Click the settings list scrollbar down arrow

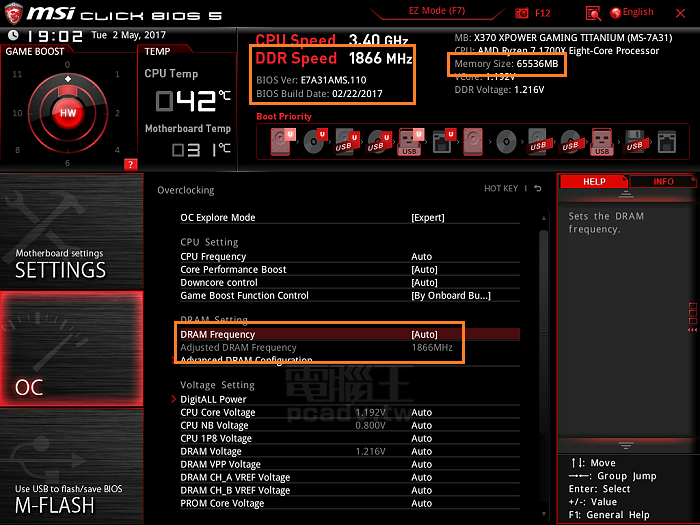tap(543, 514)
